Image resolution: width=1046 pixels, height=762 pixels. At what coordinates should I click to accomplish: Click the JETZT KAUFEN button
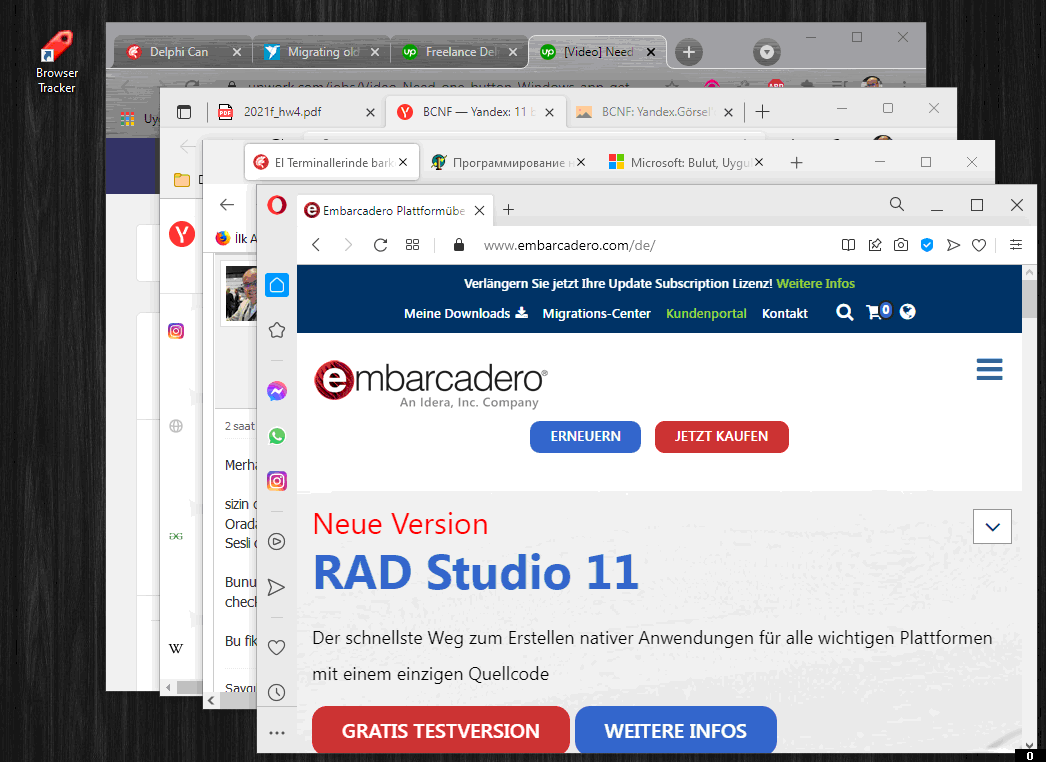[x=721, y=436]
